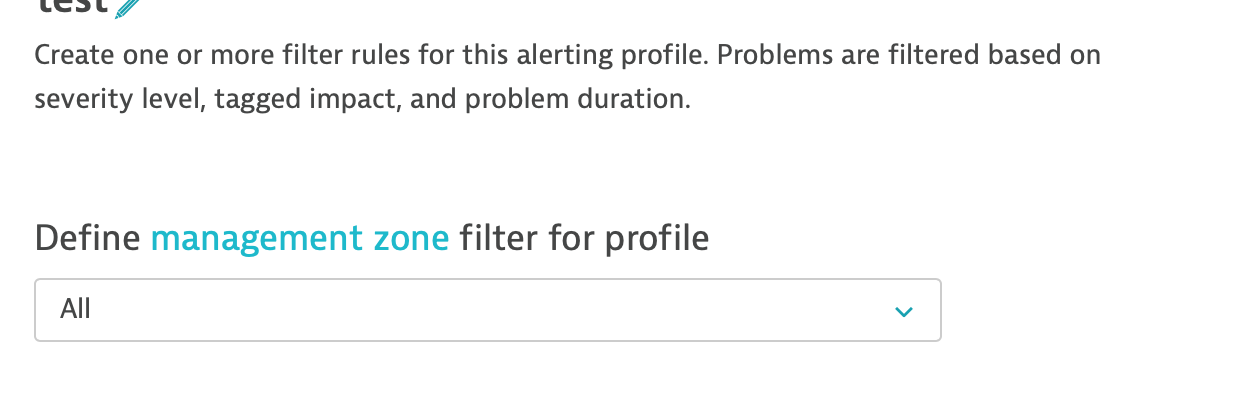Screen dimensions: 1236x404
Task: Follow the teal "management zone" hyperlink
Action: pyautogui.click(x=299, y=238)
